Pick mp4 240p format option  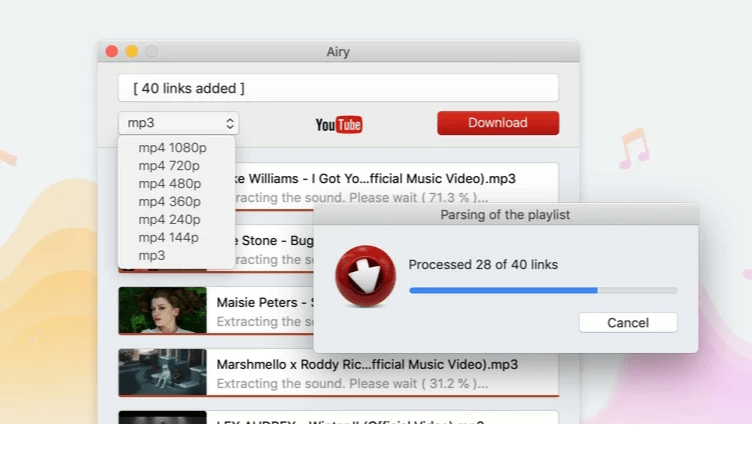point(169,220)
